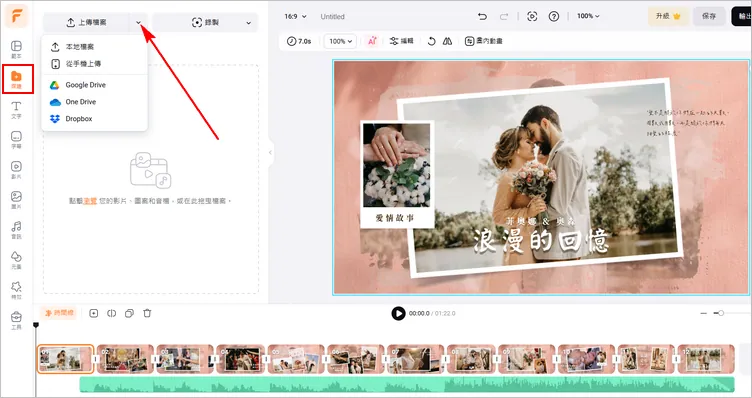The image size is (752, 398).
Task: Click the 錄製 record button
Action: (x=204, y=23)
